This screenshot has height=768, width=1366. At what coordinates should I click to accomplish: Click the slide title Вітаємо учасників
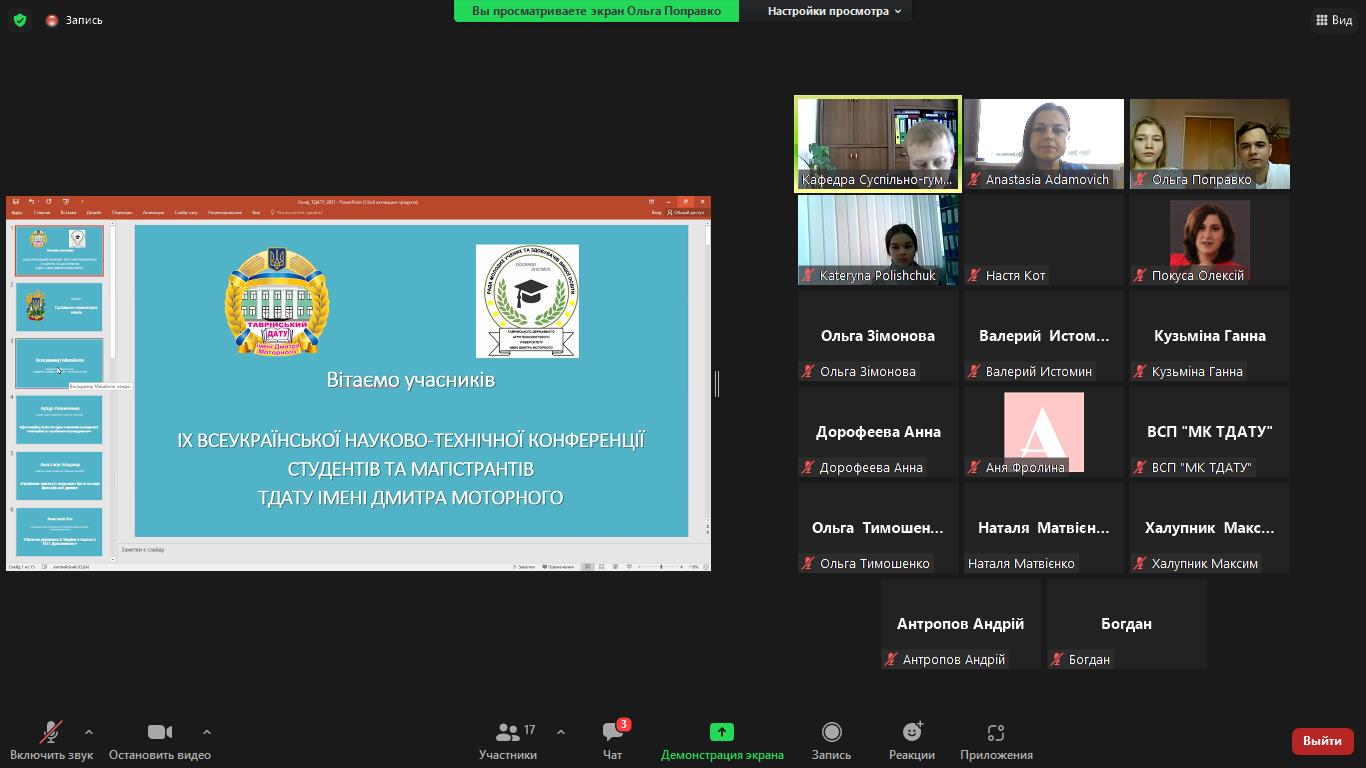(411, 380)
